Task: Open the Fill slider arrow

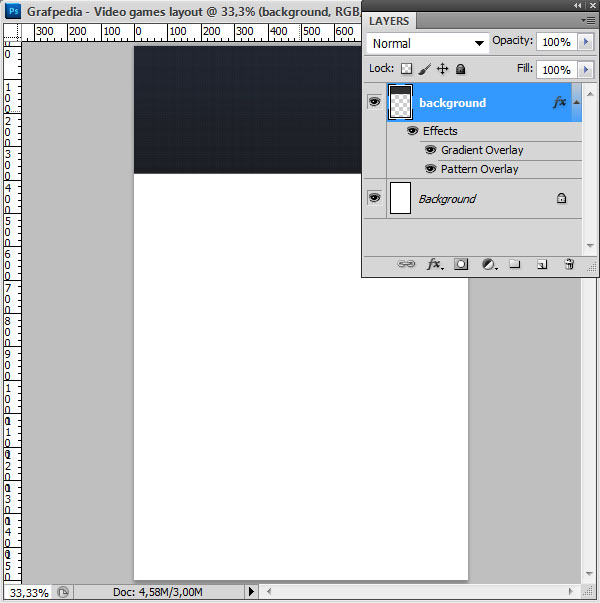Action: tap(586, 70)
